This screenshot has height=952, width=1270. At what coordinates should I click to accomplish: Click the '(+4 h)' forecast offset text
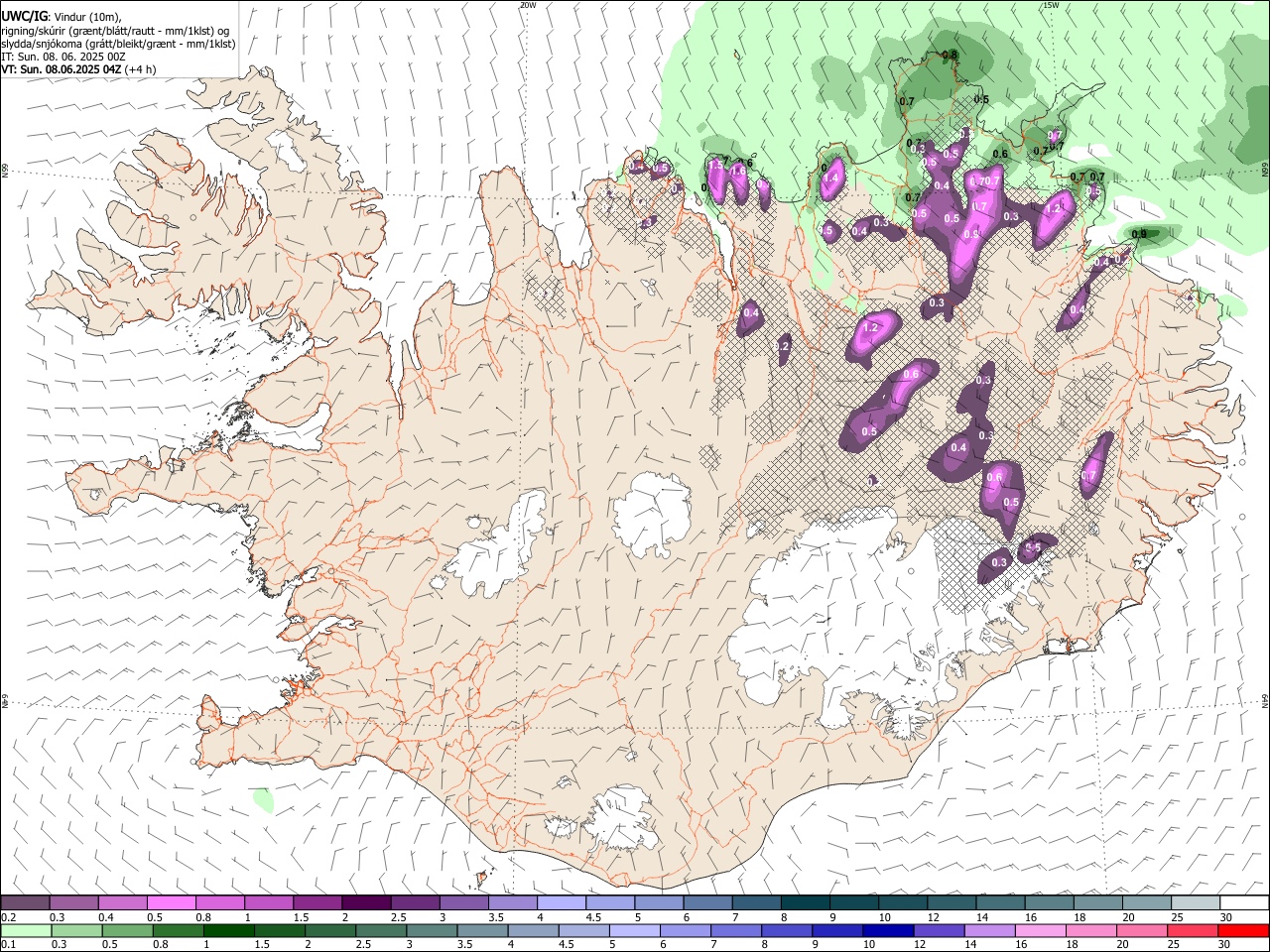142,69
